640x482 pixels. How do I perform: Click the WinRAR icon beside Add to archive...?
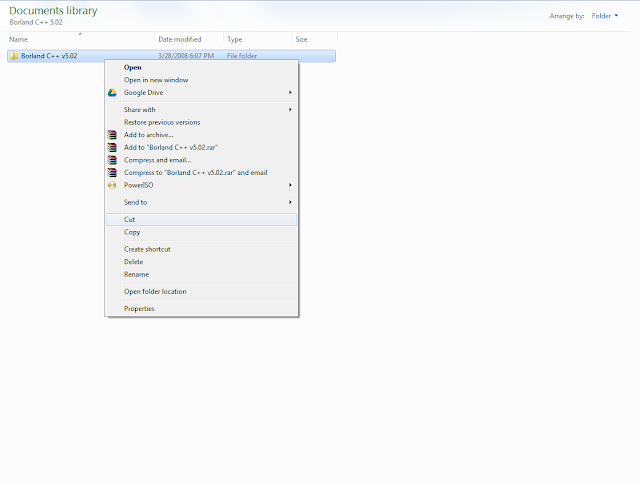pos(112,135)
